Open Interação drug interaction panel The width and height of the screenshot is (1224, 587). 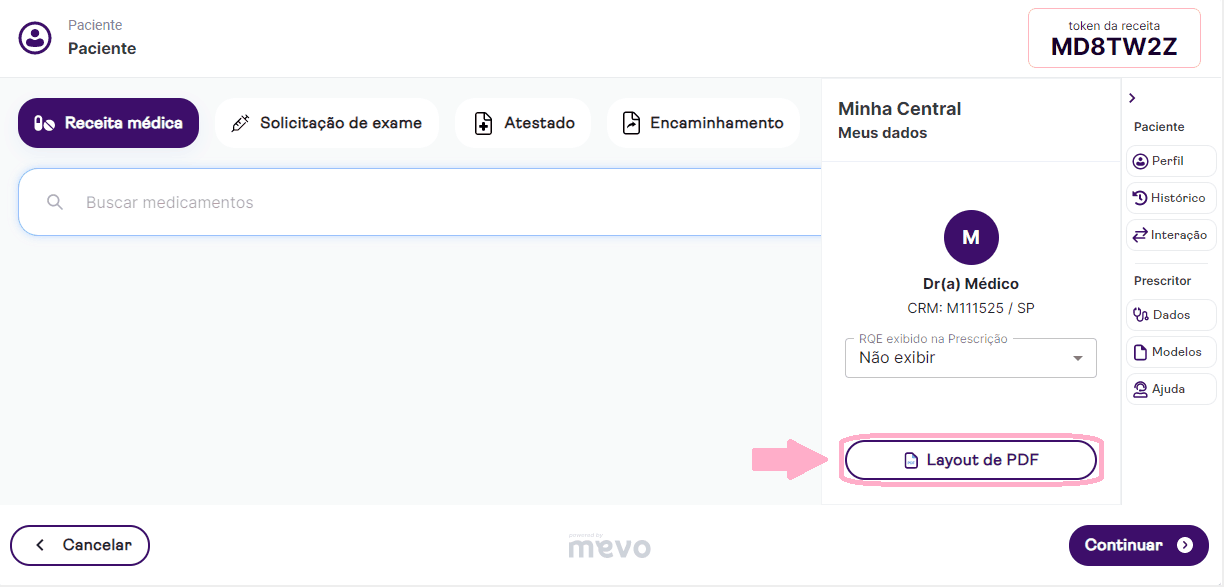[1171, 235]
